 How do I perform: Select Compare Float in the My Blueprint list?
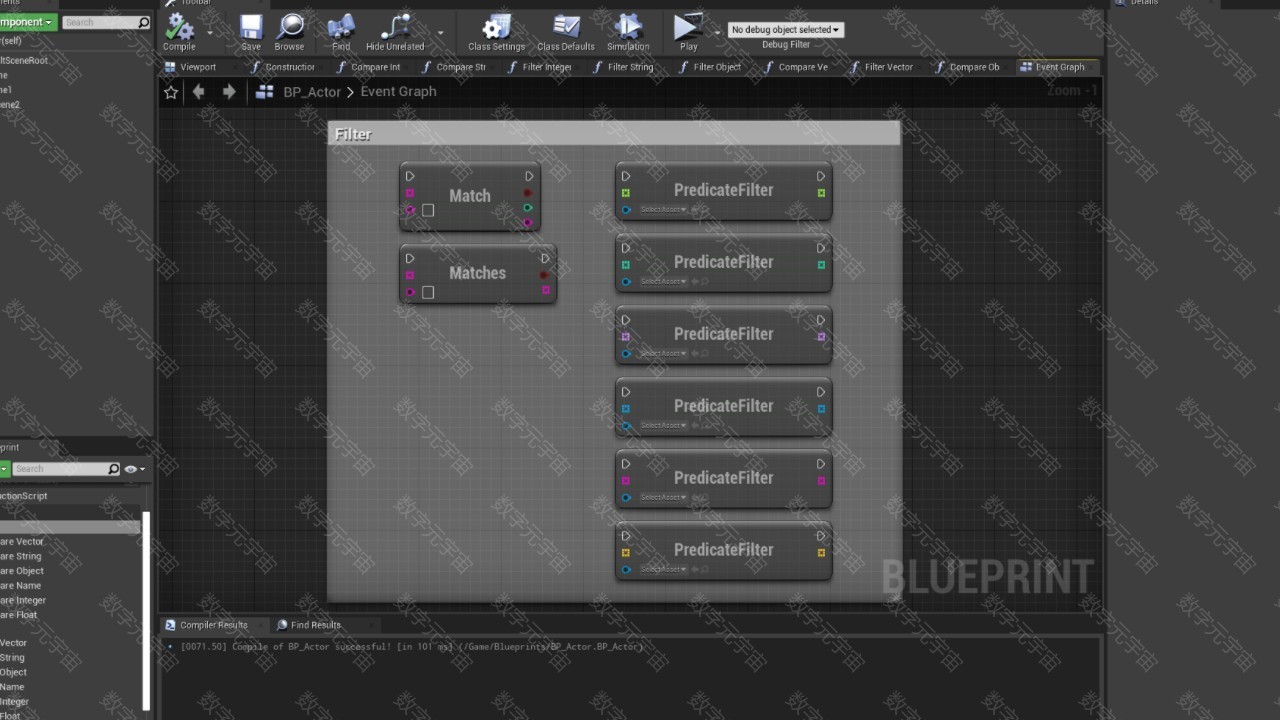click(x=19, y=615)
